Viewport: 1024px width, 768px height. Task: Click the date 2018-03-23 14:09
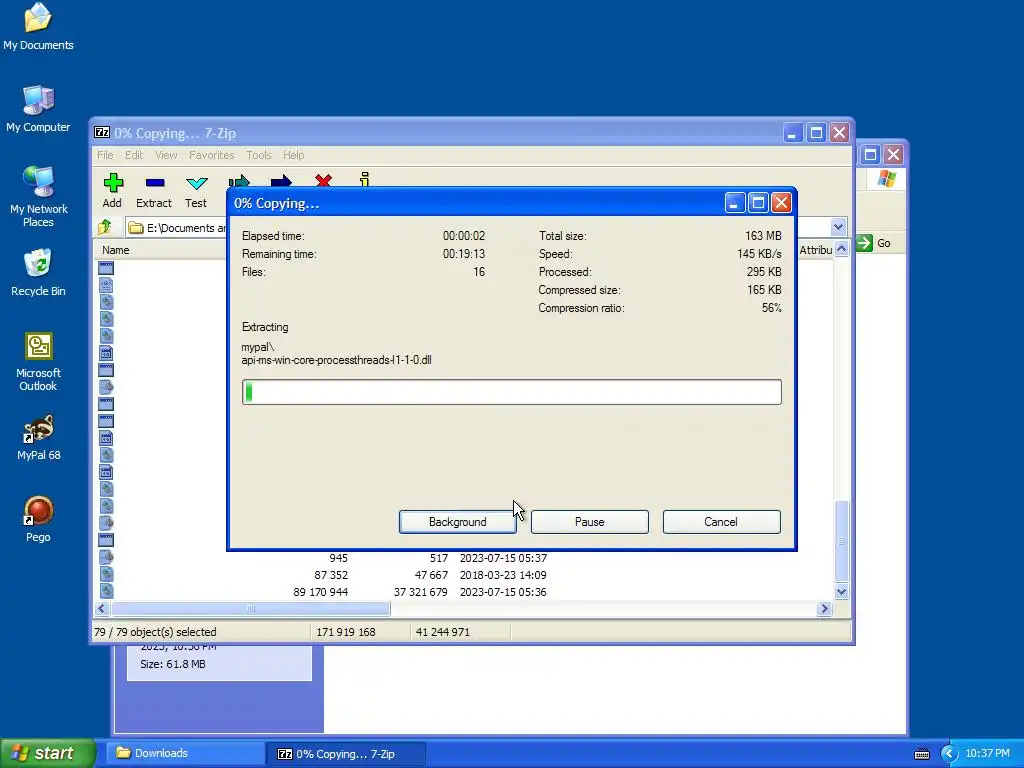503,575
